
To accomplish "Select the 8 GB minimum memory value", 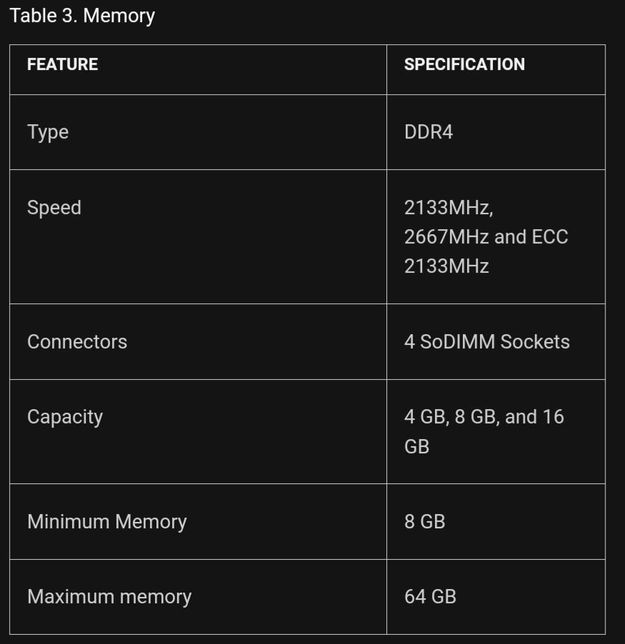I will [424, 522].
